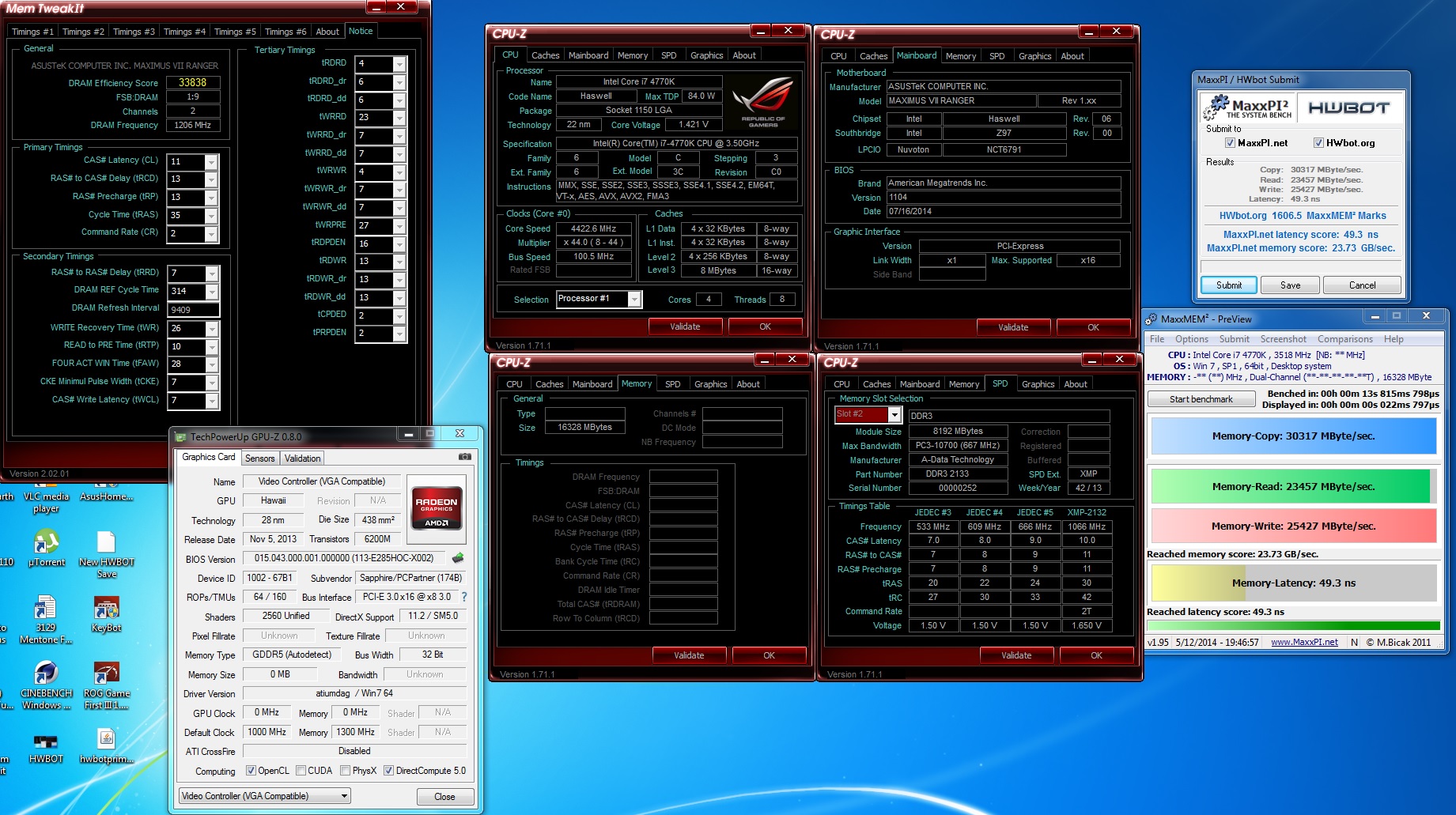Image resolution: width=1456 pixels, height=815 pixels.
Task: Click the Radeon Graphics logo in GPU-Z
Action: pos(437,508)
